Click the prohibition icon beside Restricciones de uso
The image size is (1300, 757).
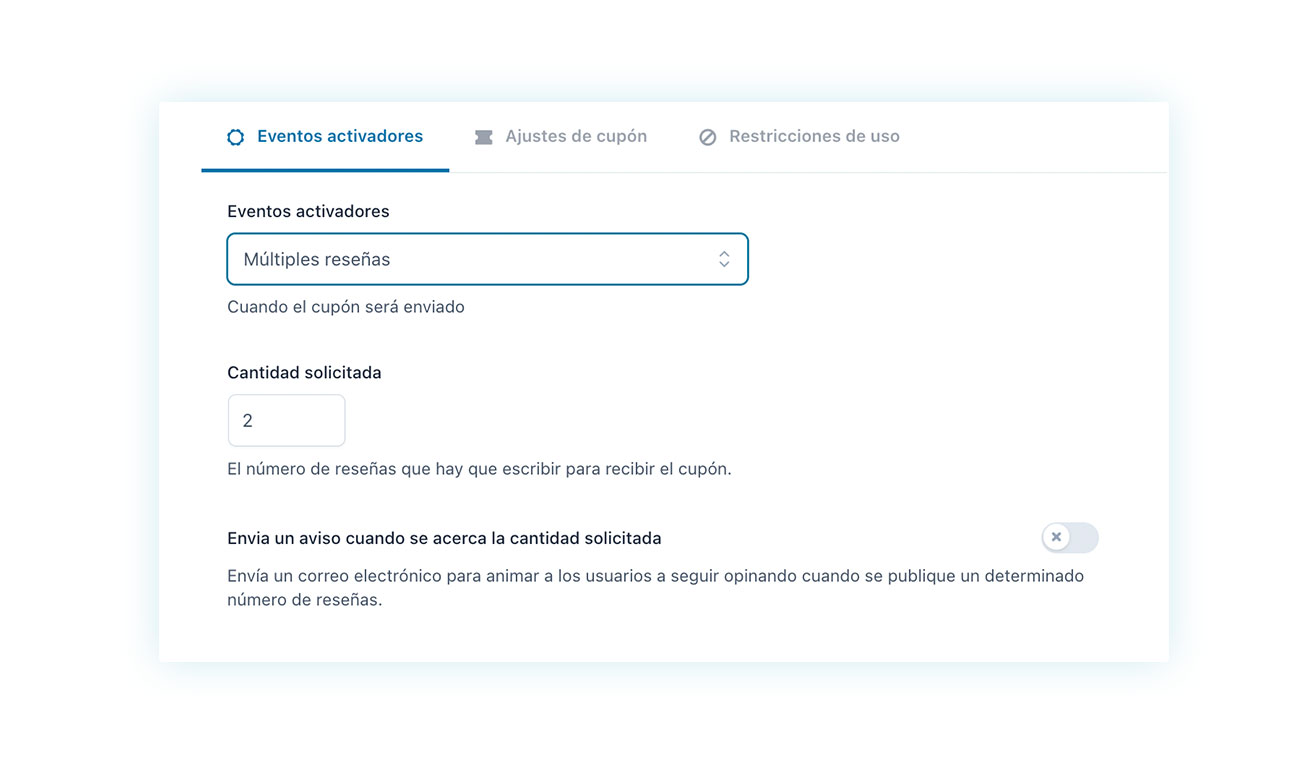pos(708,137)
